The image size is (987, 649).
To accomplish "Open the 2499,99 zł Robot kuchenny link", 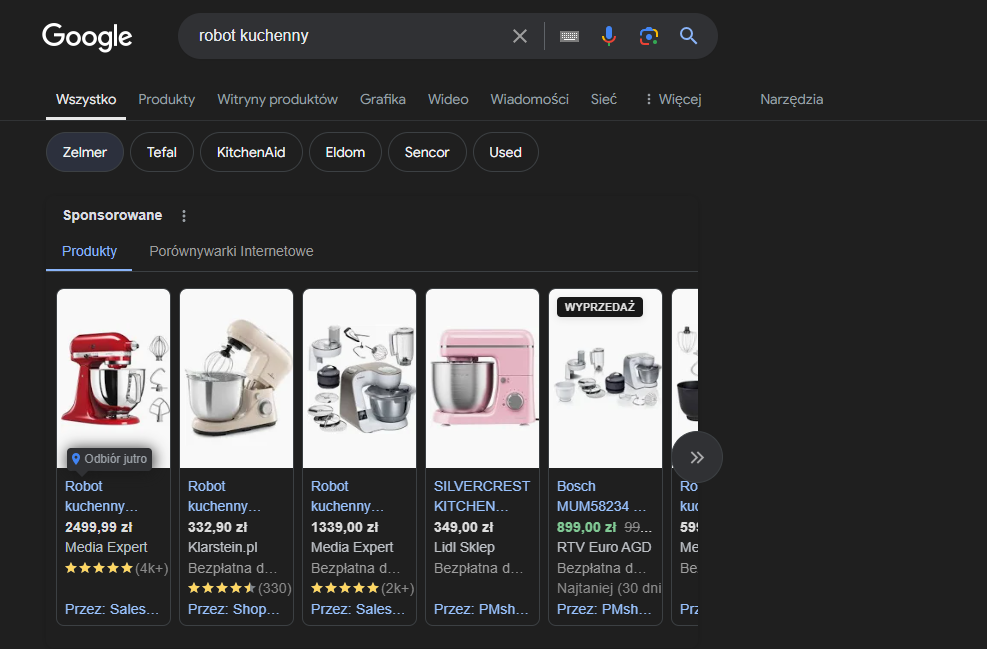I will pos(101,496).
